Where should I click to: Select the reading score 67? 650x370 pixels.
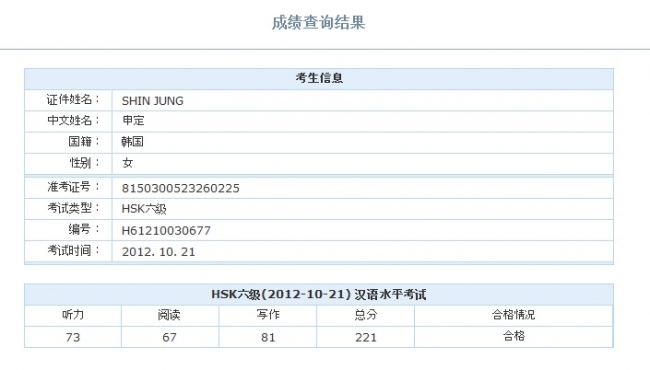[x=169, y=337]
